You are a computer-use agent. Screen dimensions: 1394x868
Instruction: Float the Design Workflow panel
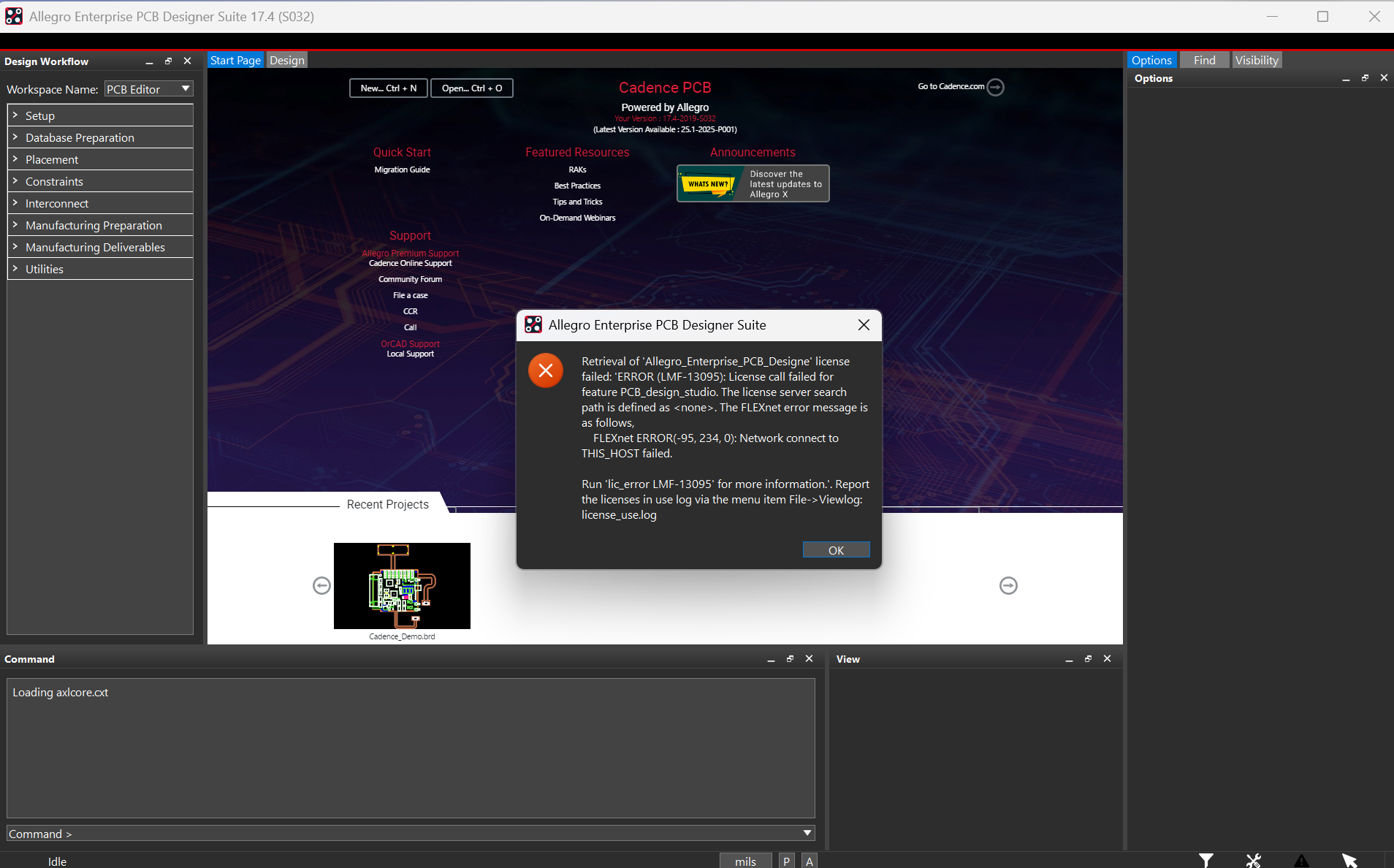[168, 61]
